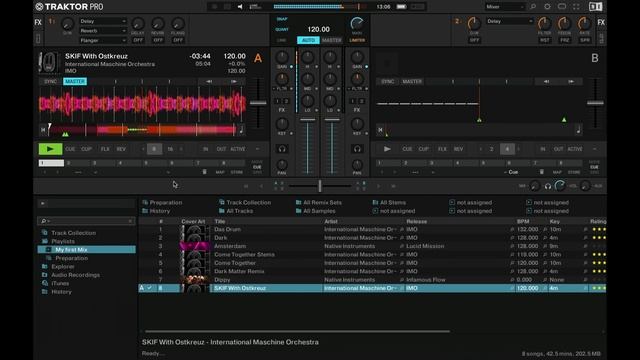Enable QUANT mode in master panel
This screenshot has width=640, height=360.
(x=282, y=29)
